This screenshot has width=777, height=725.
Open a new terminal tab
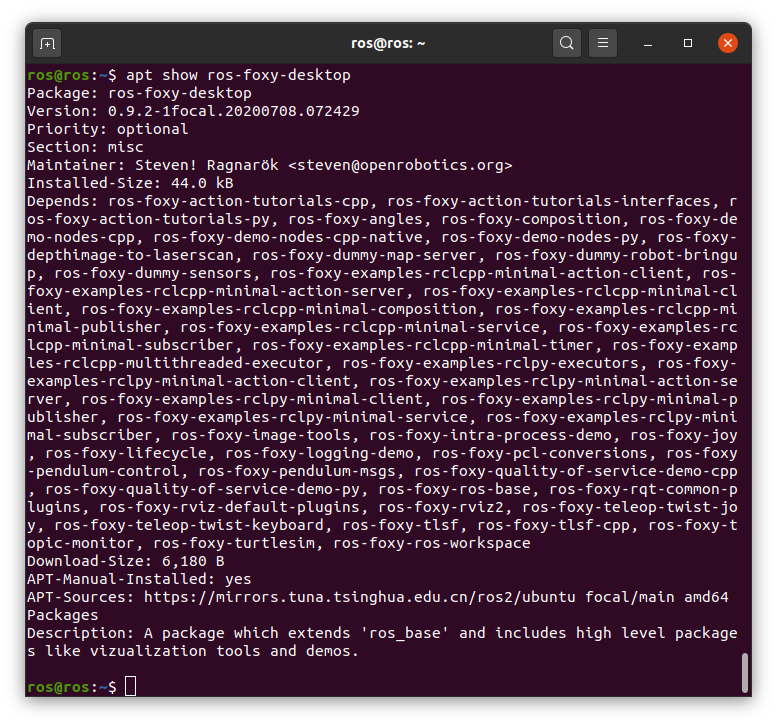[x=47, y=44]
